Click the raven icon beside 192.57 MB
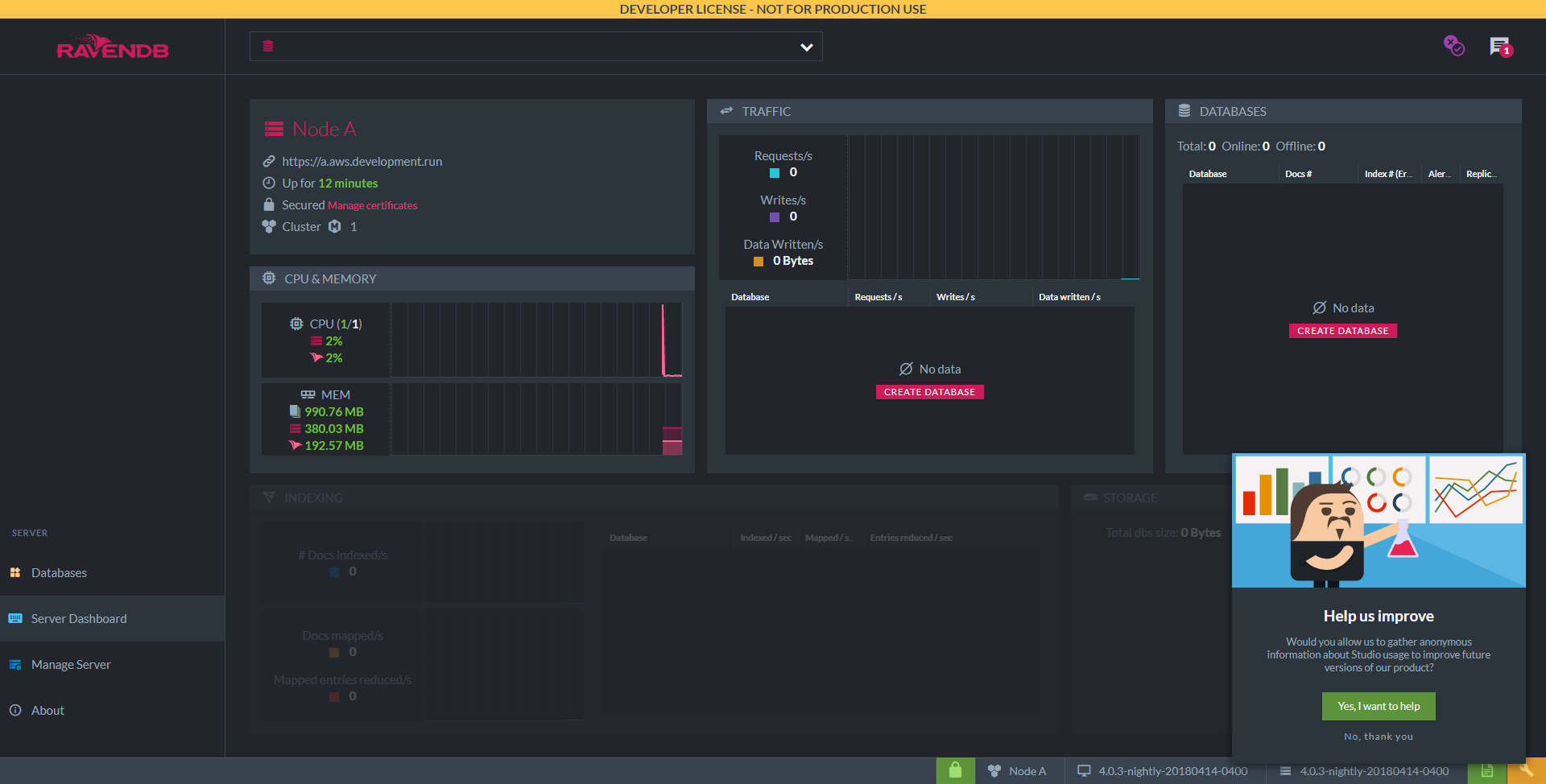Viewport: 1546px width, 784px height. click(296, 445)
